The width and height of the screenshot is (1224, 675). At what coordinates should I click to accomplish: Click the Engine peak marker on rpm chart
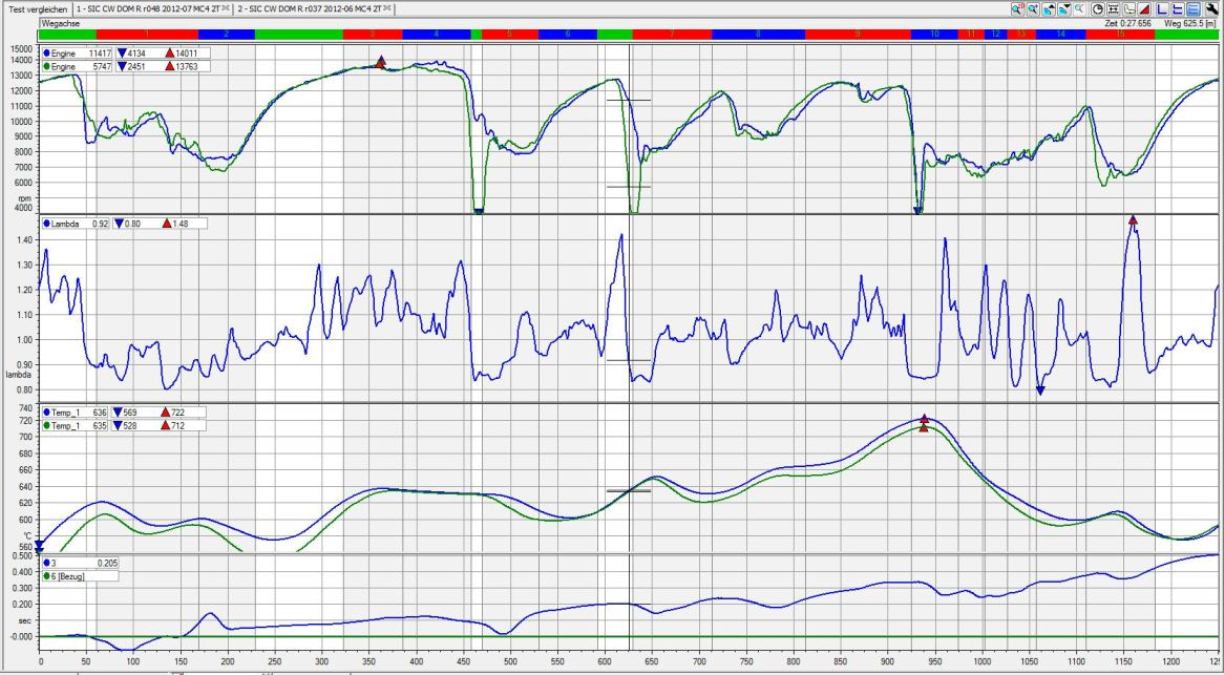tap(380, 62)
